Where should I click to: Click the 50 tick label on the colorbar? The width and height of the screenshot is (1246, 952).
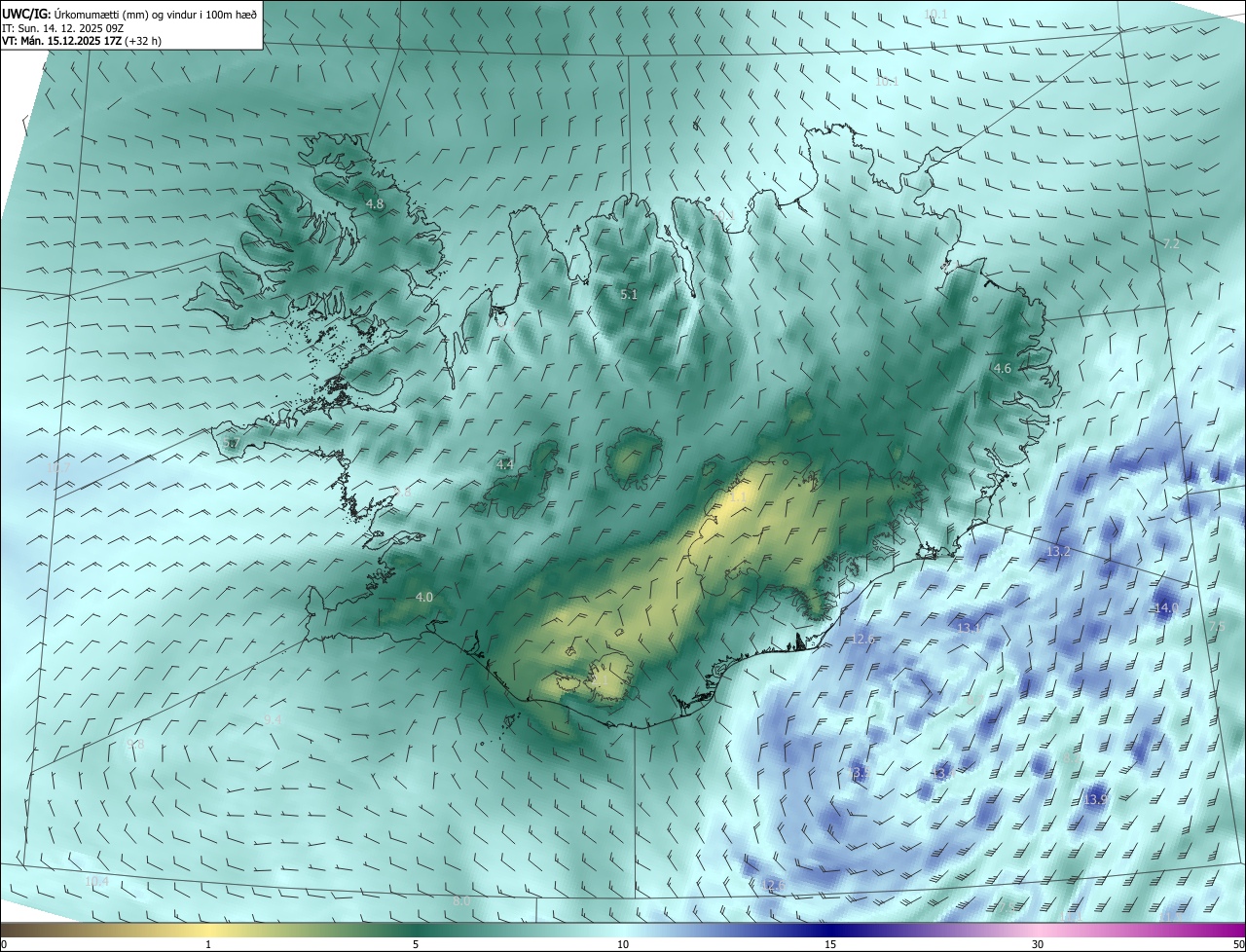click(1238, 944)
